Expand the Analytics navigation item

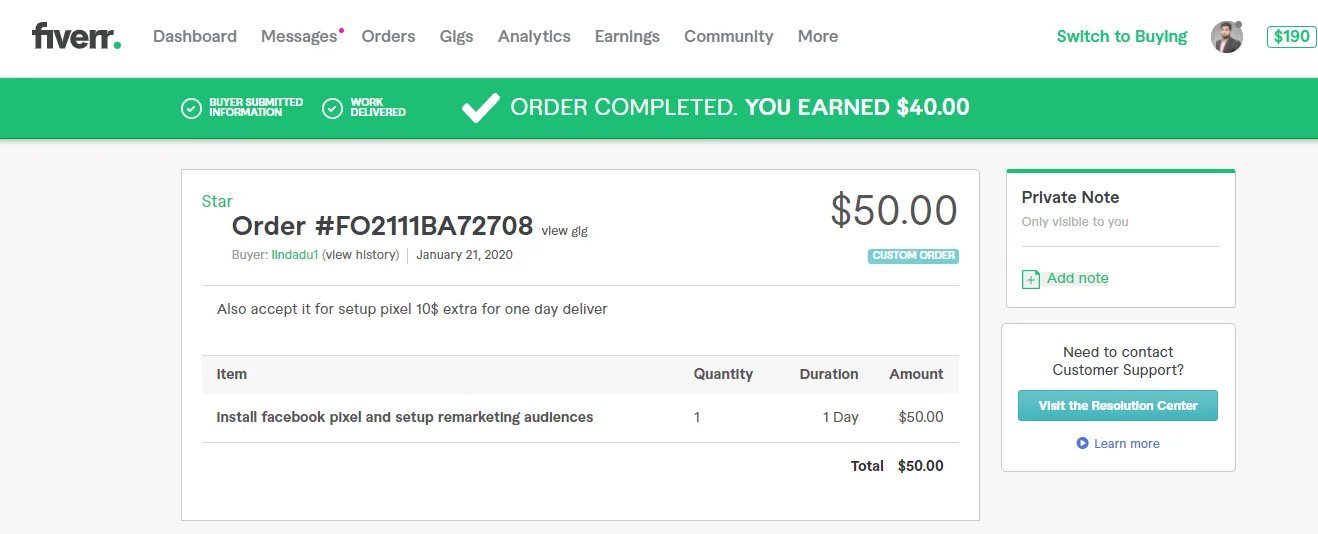pyautogui.click(x=534, y=37)
